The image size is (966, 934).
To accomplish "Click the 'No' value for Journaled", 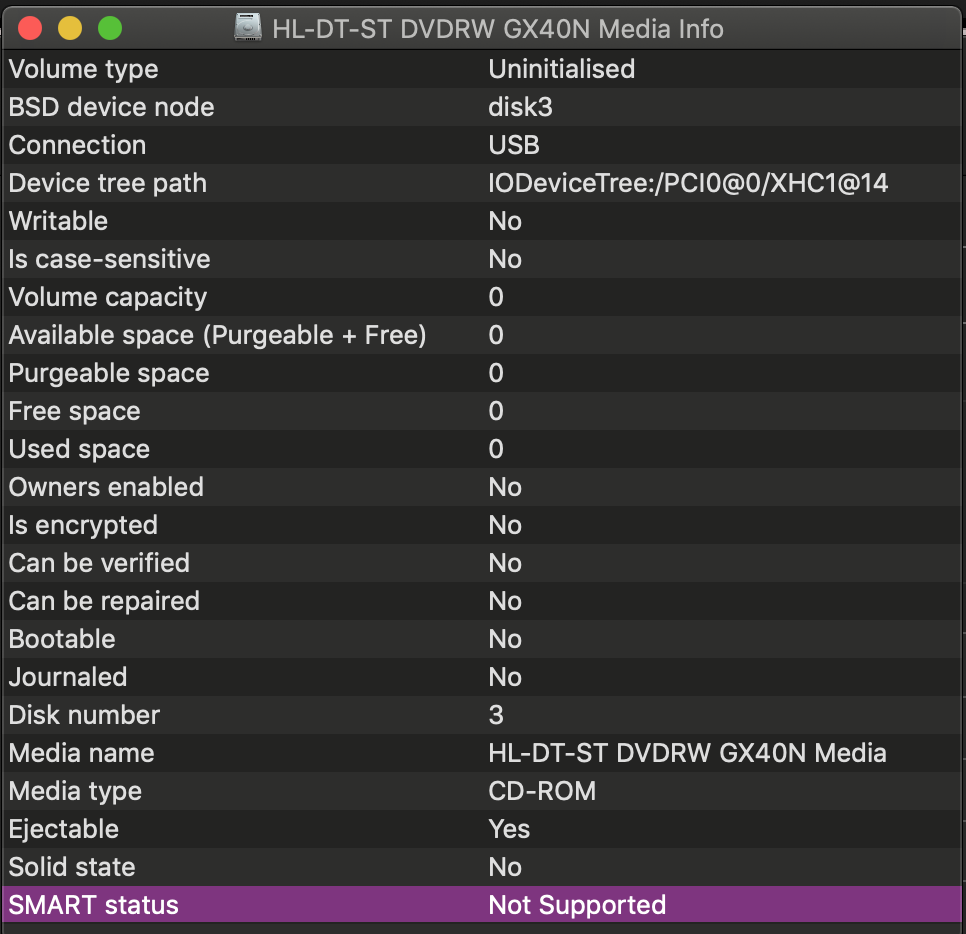I will pos(505,677).
